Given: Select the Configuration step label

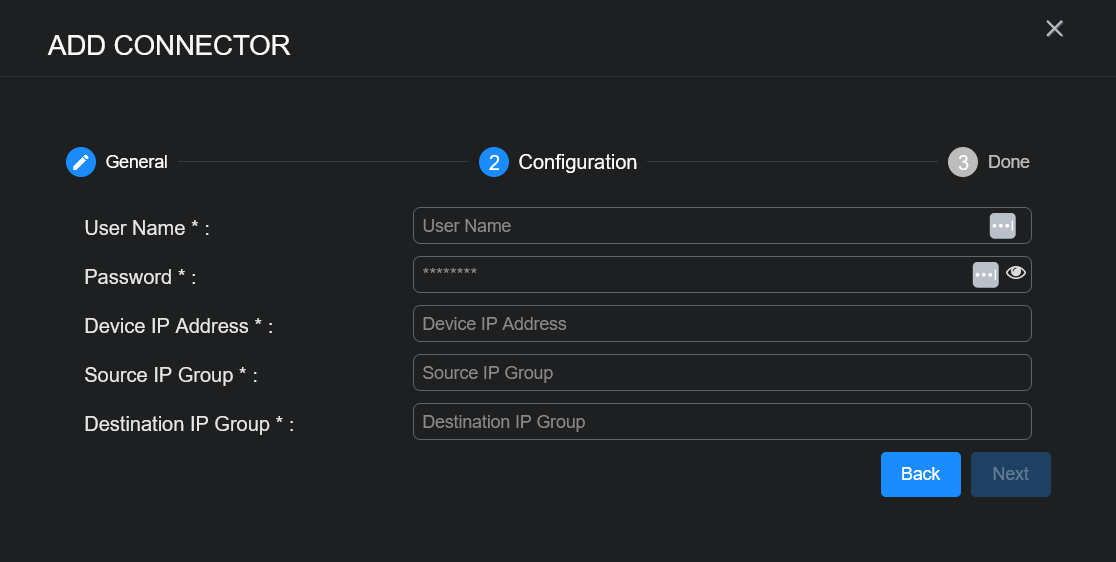Looking at the screenshot, I should pyautogui.click(x=577, y=162).
